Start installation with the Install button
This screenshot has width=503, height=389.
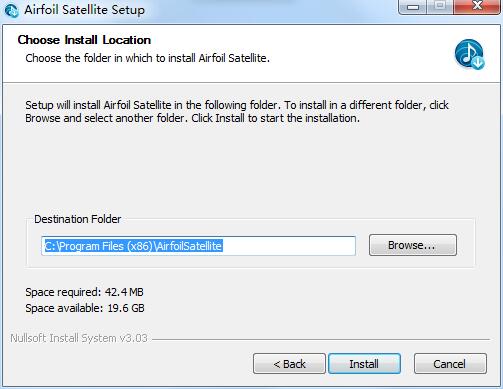[364, 364]
